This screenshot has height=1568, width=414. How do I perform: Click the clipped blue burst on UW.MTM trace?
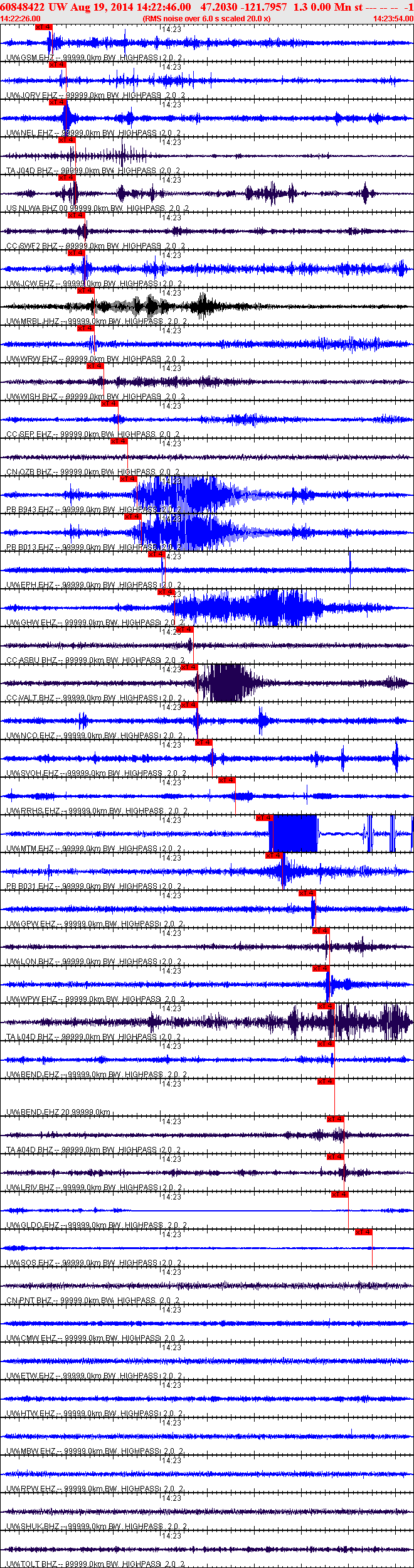[293, 834]
